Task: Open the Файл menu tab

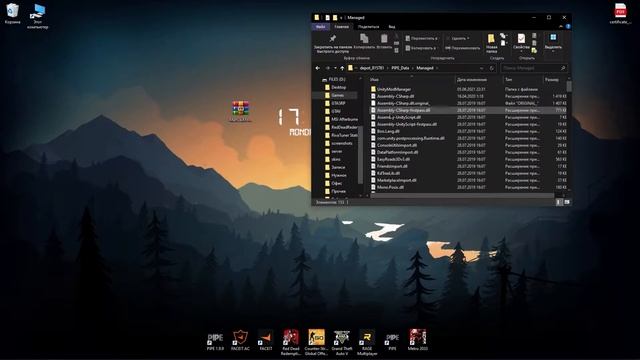Action: (x=321, y=27)
